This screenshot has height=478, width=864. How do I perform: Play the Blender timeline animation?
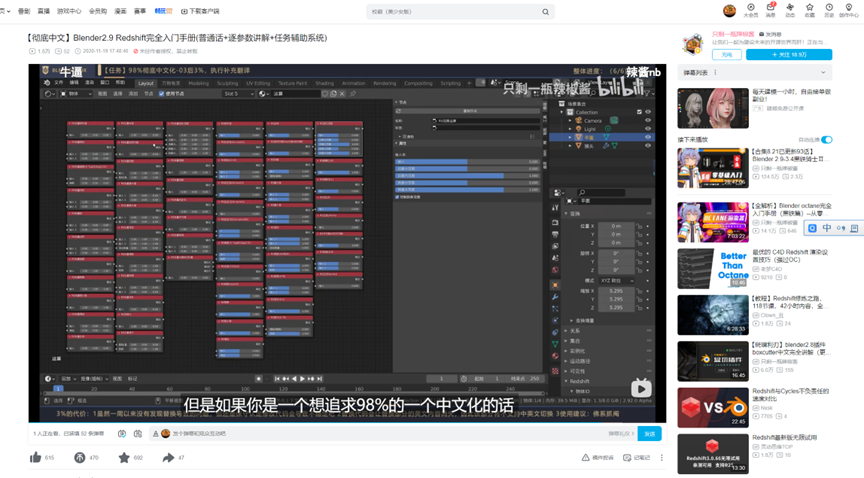tap(302, 379)
